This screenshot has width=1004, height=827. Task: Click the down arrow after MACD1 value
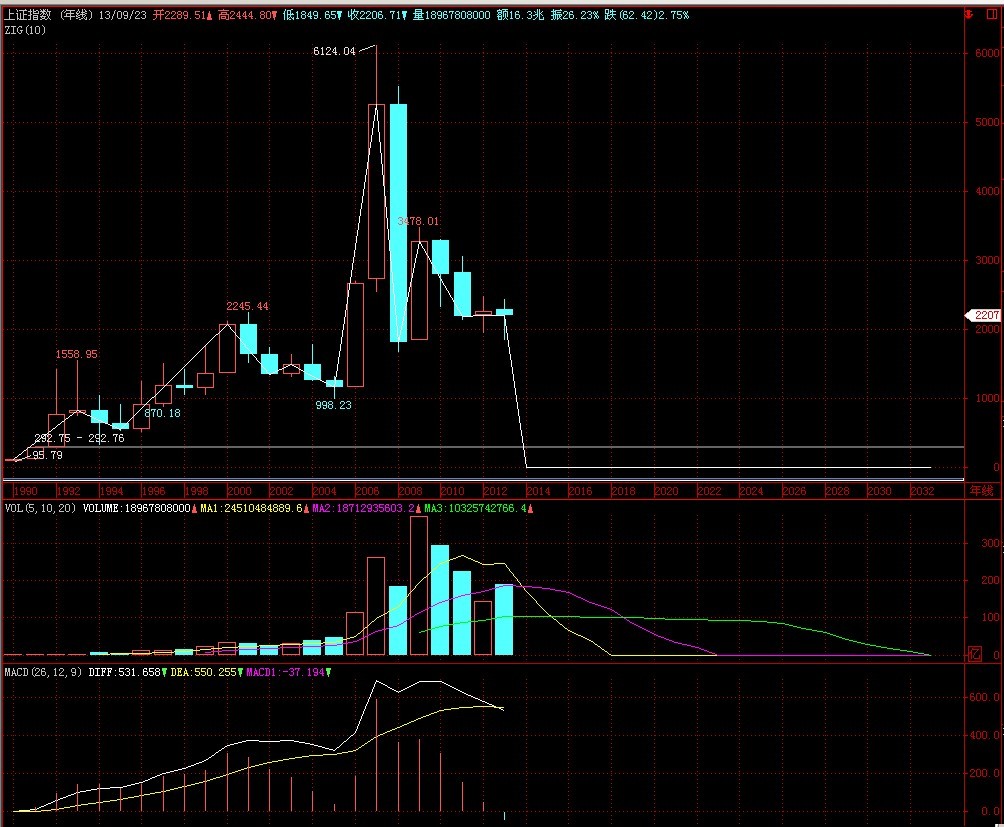tap(328, 672)
